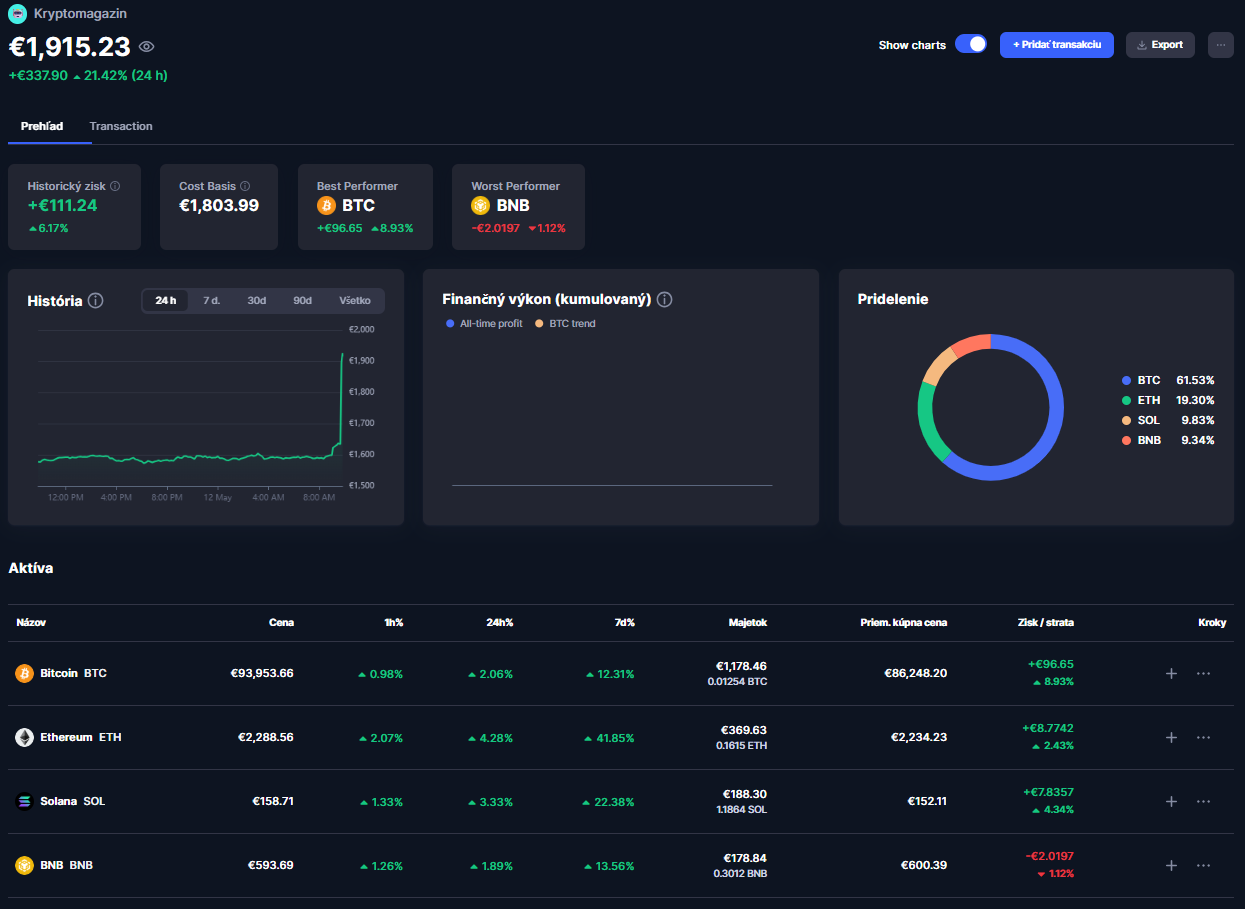Open the more options menu for BNB
This screenshot has height=909, width=1245.
[1203, 866]
